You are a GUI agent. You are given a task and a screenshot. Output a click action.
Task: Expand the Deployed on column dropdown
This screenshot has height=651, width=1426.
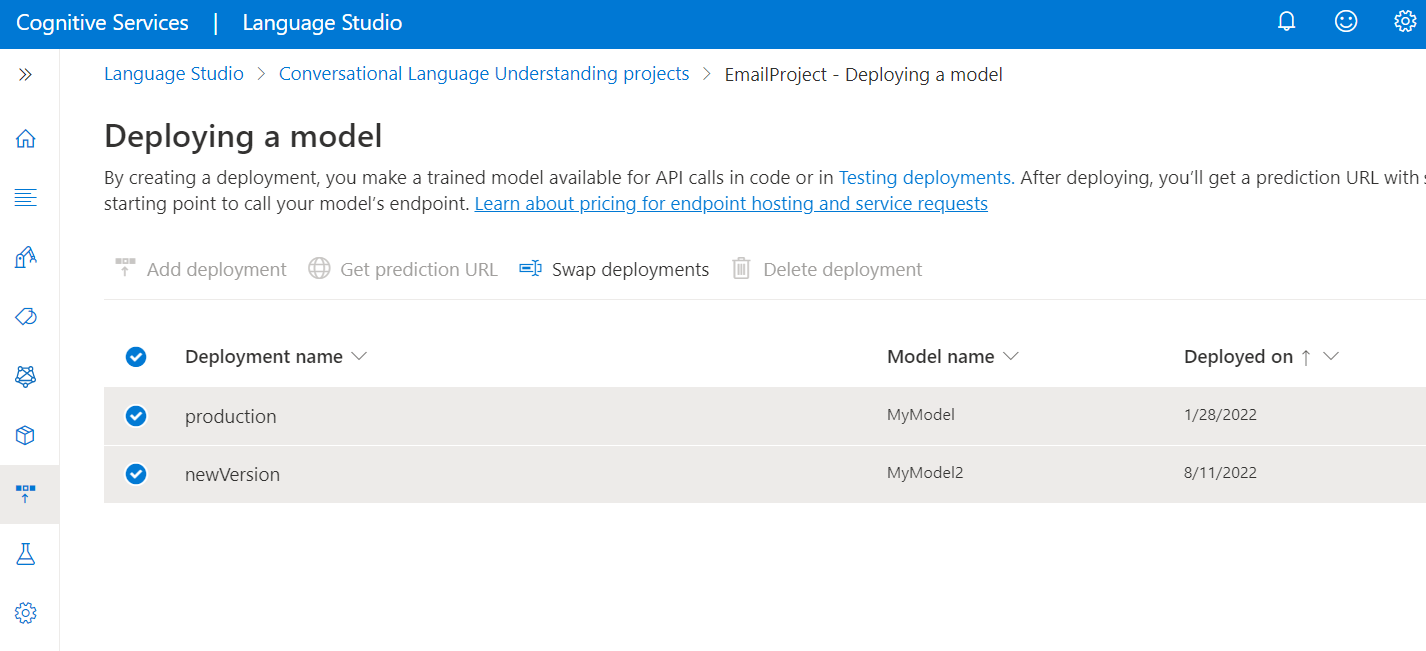coord(1331,357)
